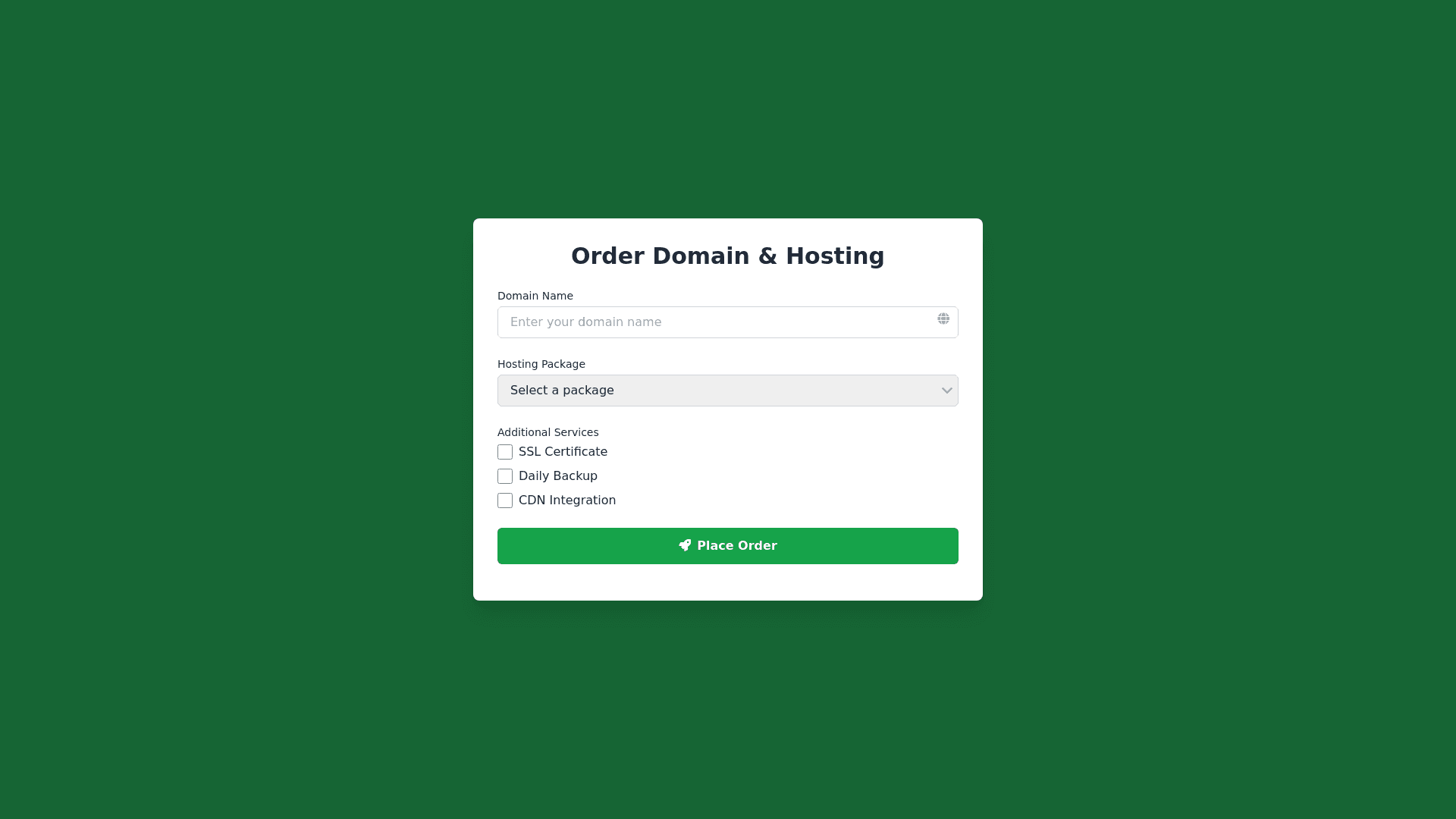The height and width of the screenshot is (819, 1456).
Task: Focus the Enter your domain name field
Action: (x=728, y=322)
